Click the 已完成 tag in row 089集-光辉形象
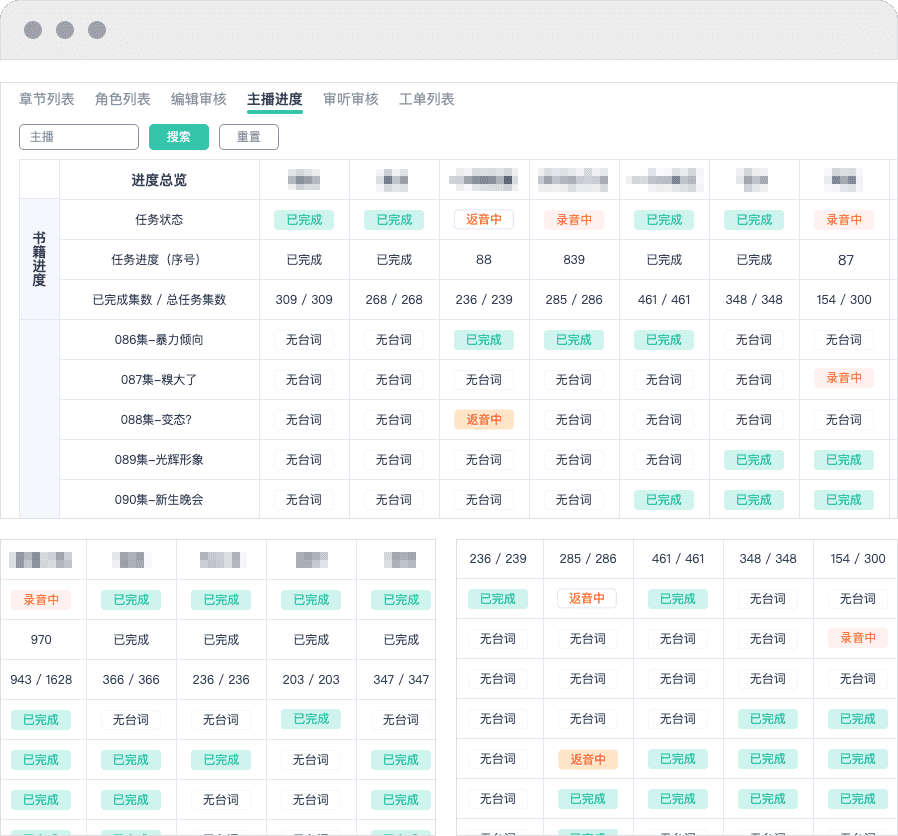This screenshot has height=836, width=898. 753,459
